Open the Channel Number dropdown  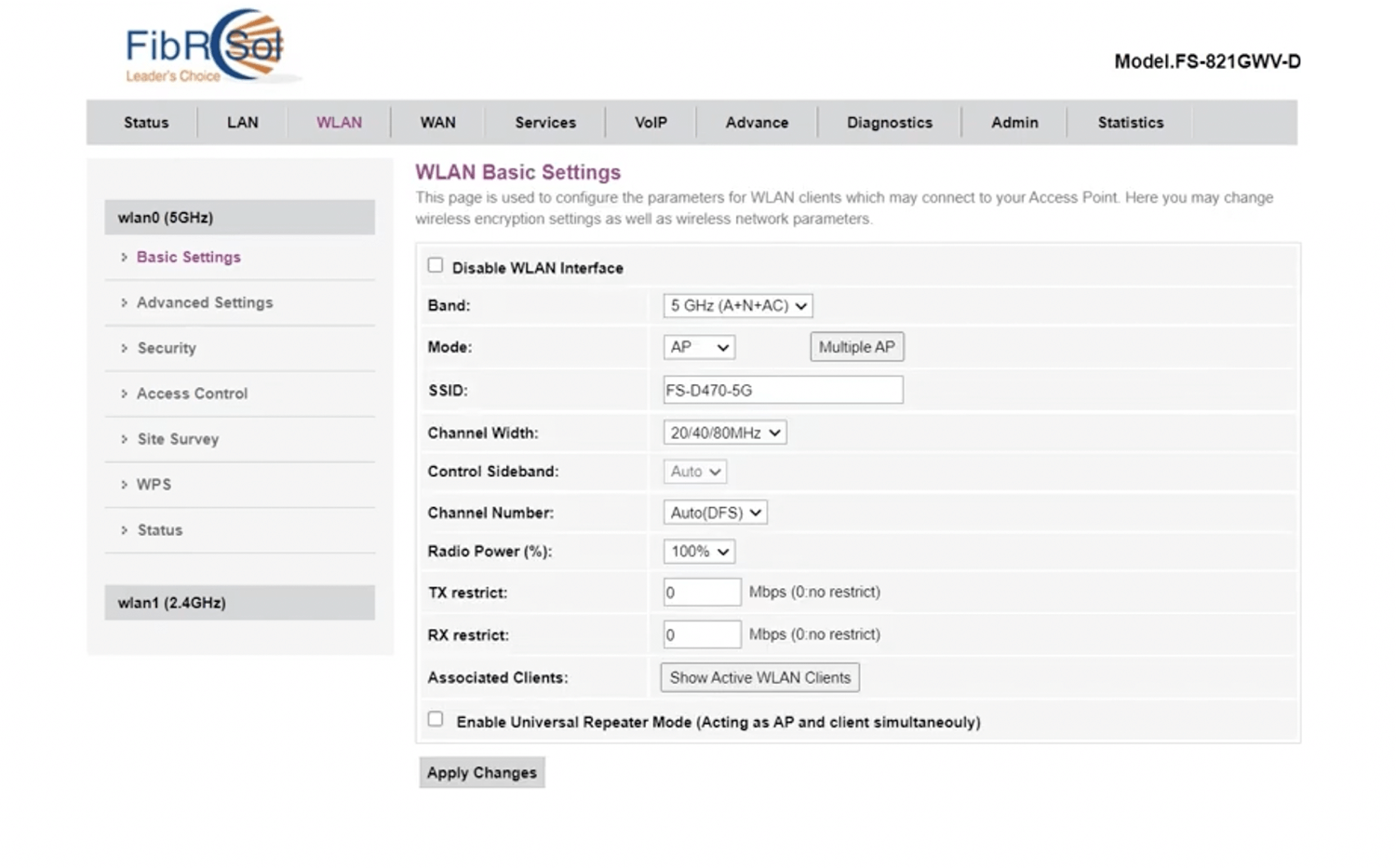click(x=715, y=513)
